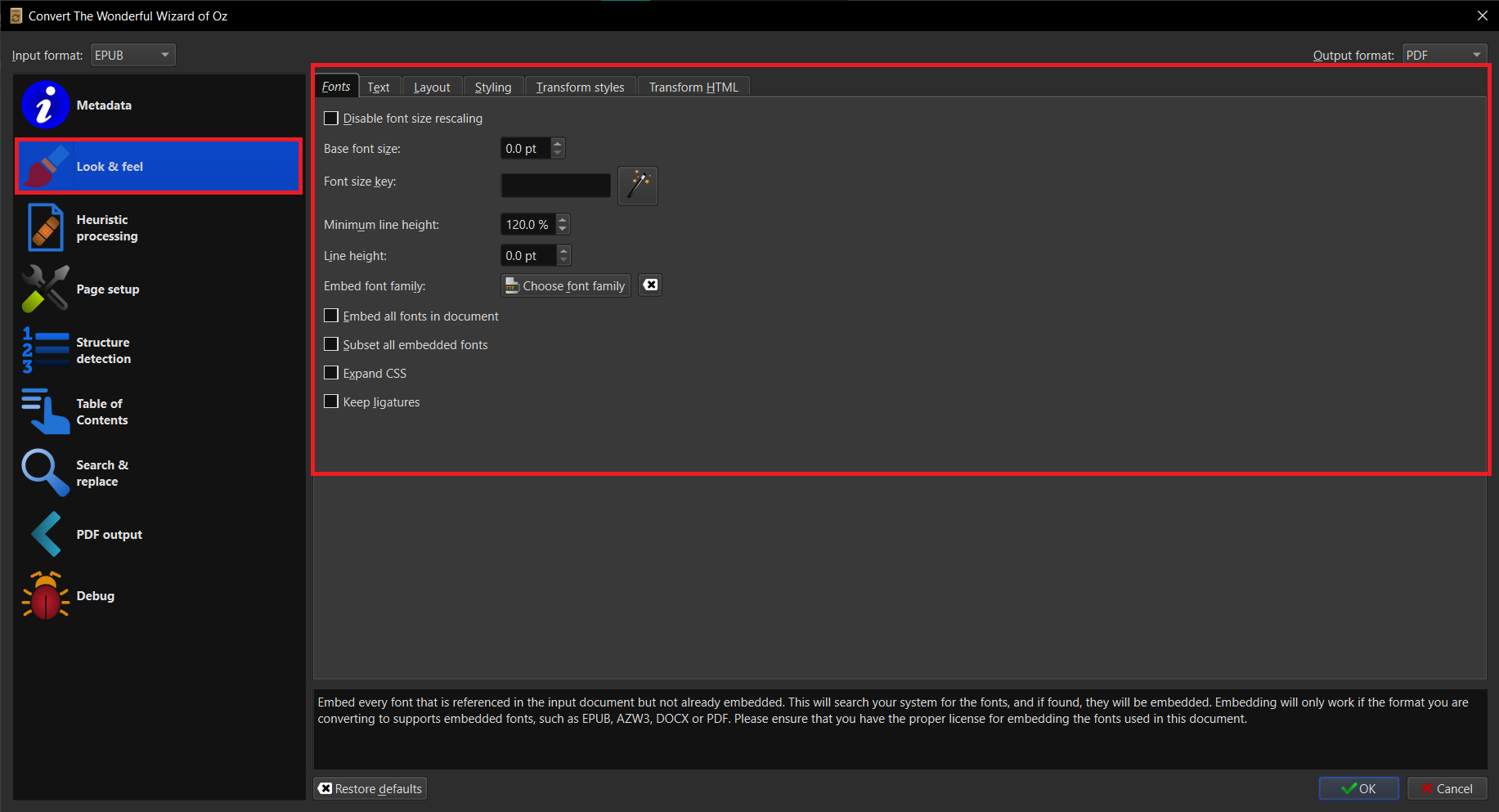Decrease the Line height stepper
The image size is (1499, 812).
point(563,260)
